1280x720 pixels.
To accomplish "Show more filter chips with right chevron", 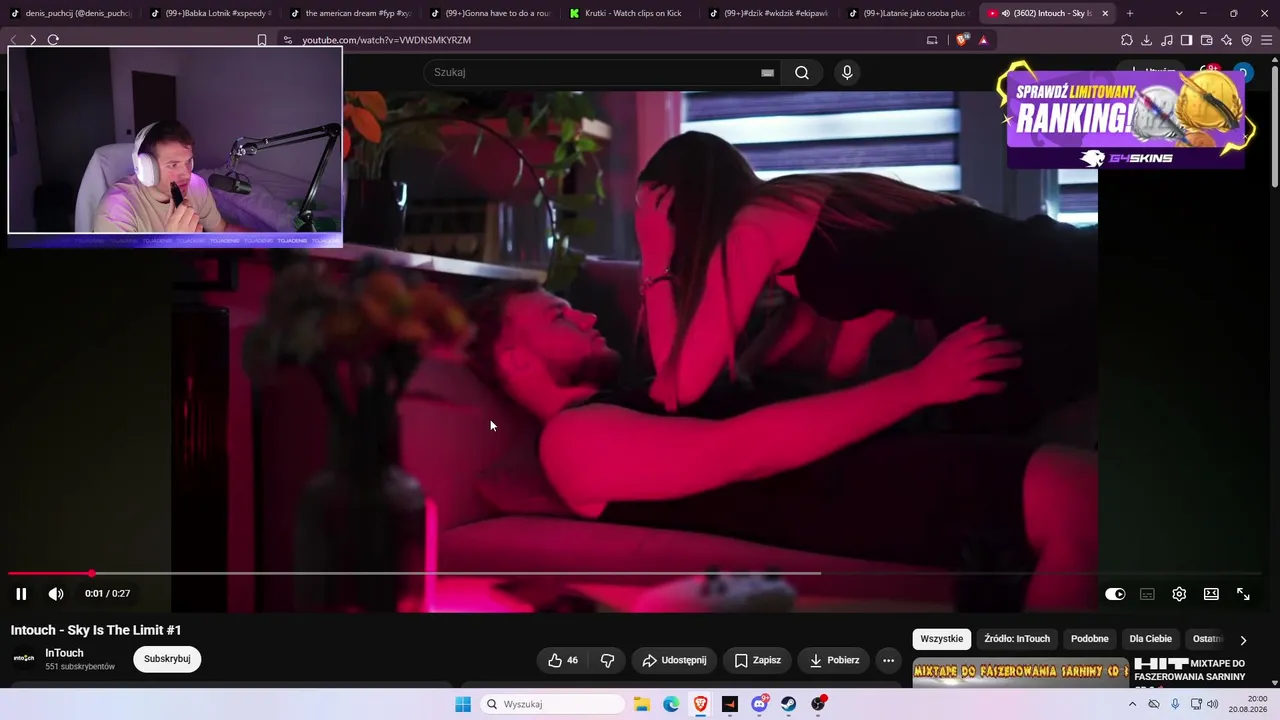I will 1243,640.
